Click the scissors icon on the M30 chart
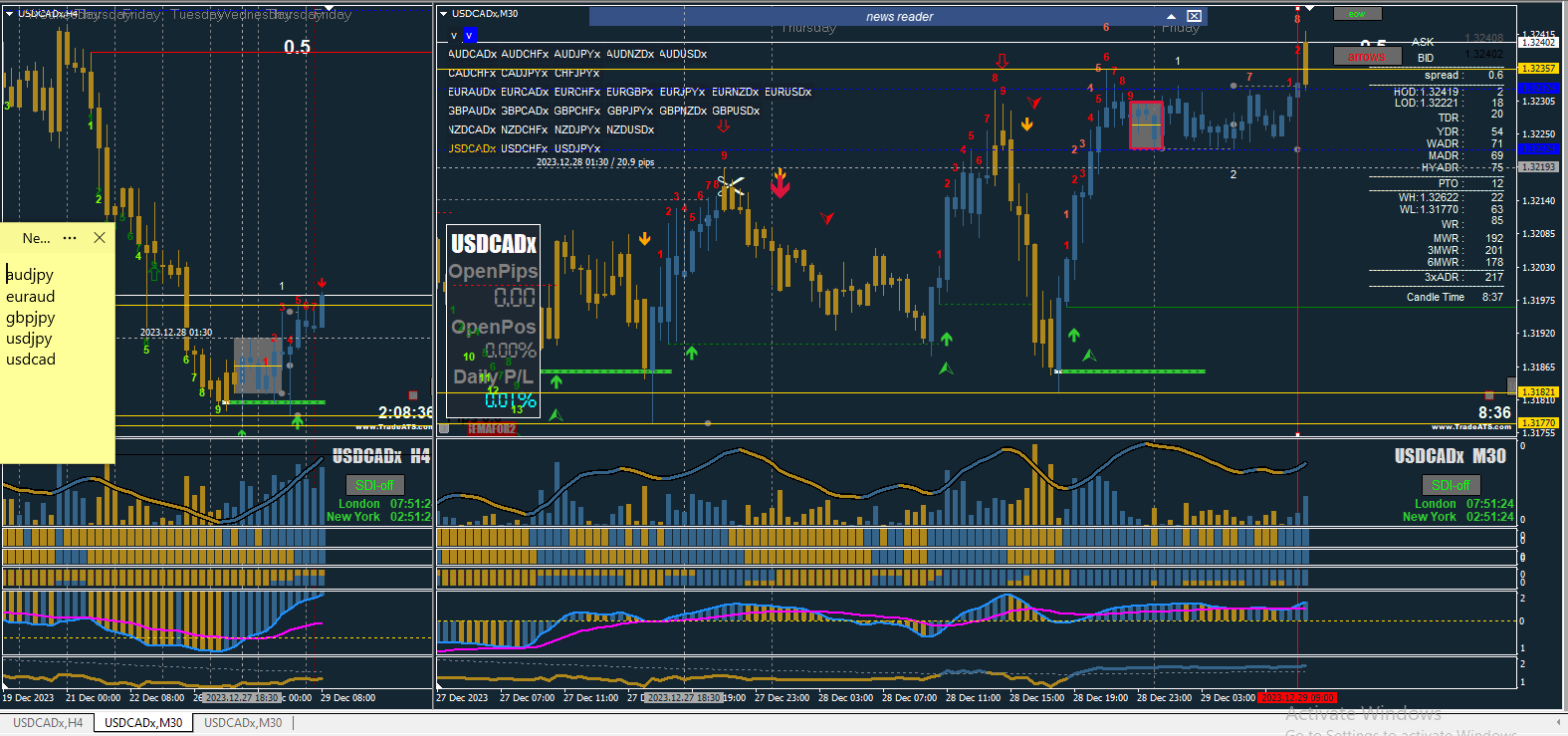 [730, 186]
